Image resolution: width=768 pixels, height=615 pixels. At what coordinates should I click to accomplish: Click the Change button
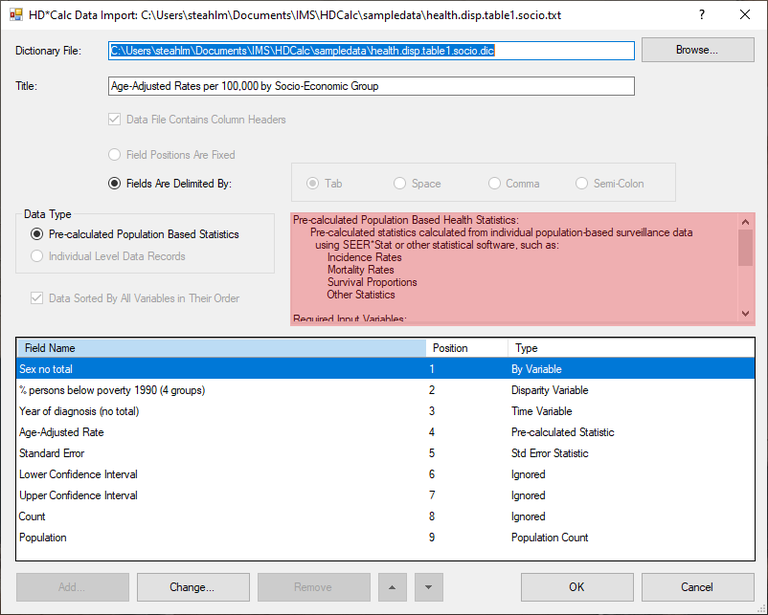tap(193, 587)
